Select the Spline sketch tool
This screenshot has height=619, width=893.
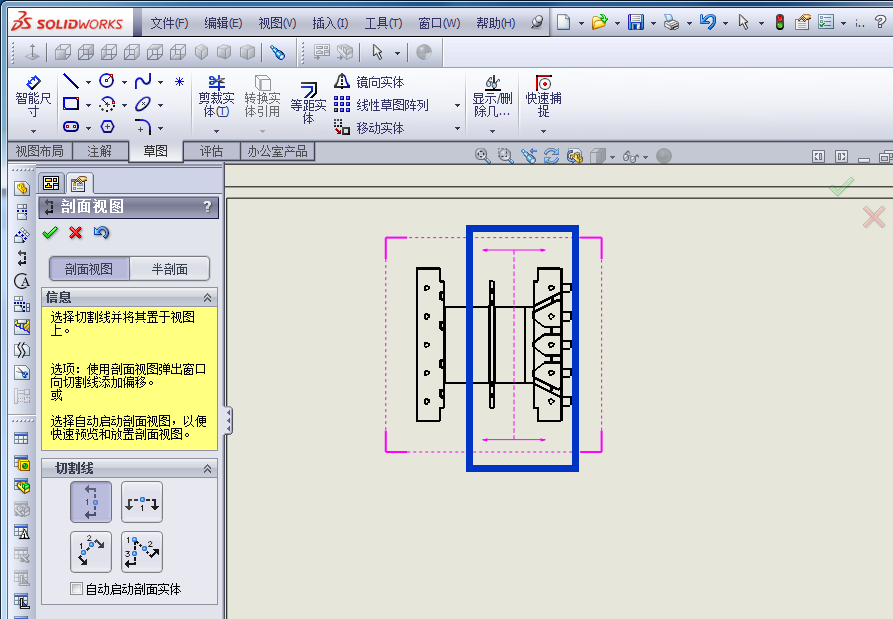pyautogui.click(x=143, y=81)
